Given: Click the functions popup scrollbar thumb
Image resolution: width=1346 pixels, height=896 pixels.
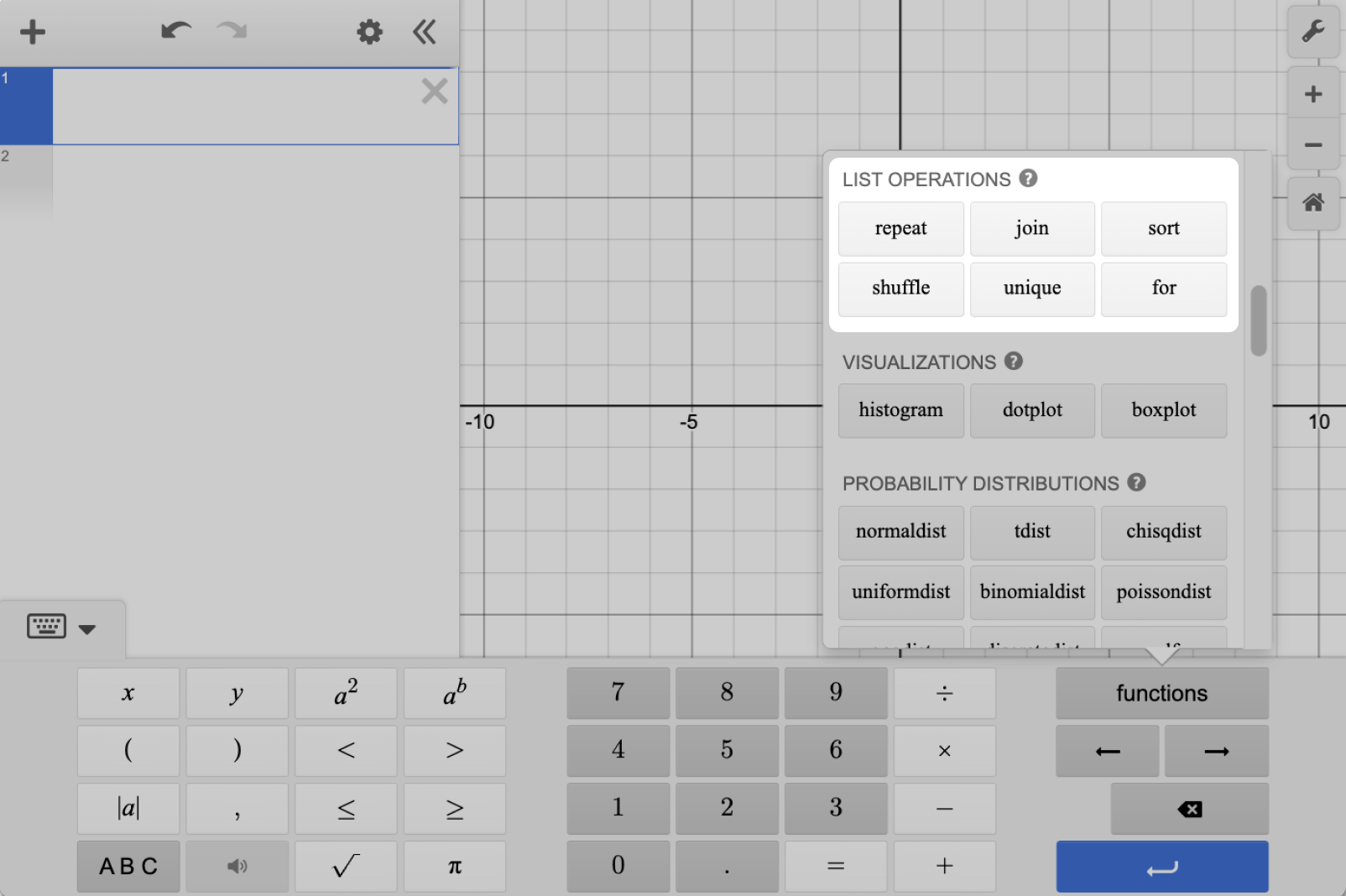Looking at the screenshot, I should 1258,320.
